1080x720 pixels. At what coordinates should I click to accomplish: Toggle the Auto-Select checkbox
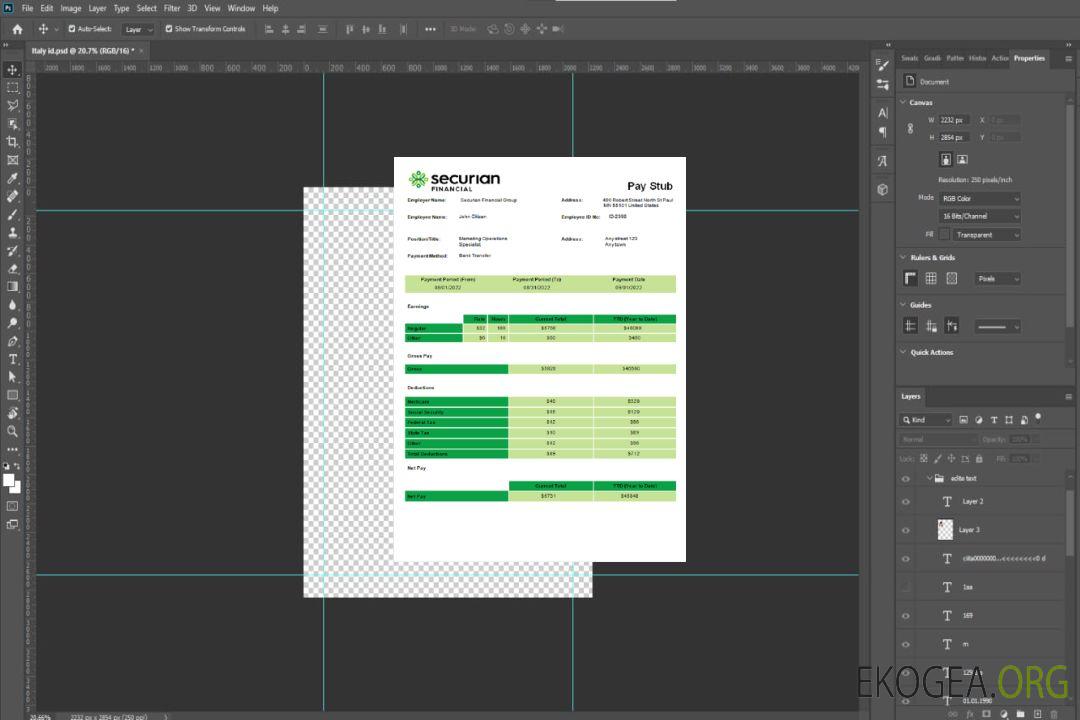(71, 29)
